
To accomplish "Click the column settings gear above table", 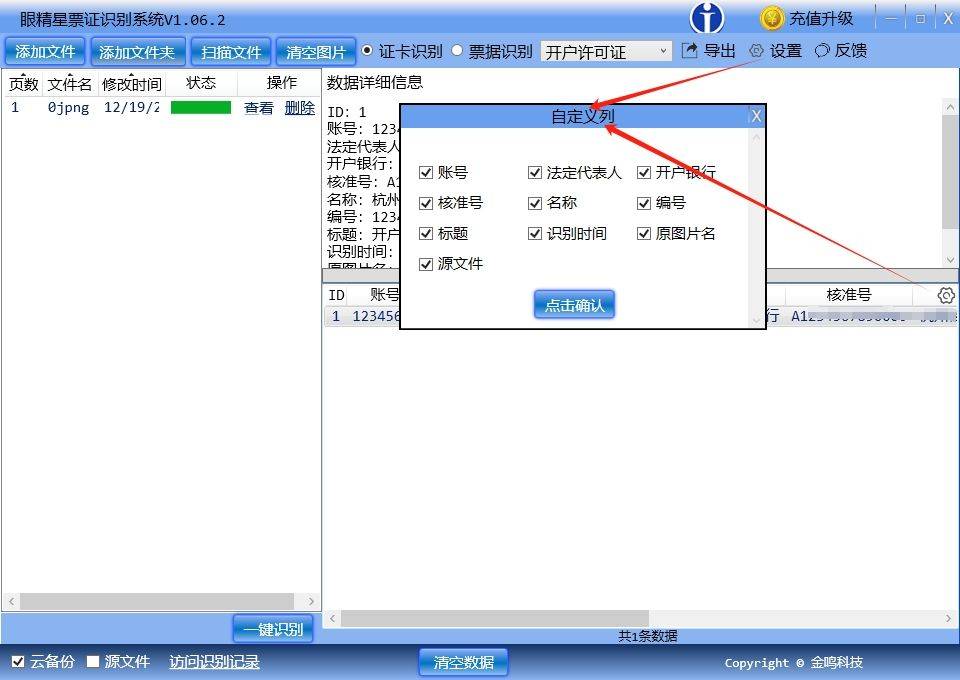I will coord(945,295).
